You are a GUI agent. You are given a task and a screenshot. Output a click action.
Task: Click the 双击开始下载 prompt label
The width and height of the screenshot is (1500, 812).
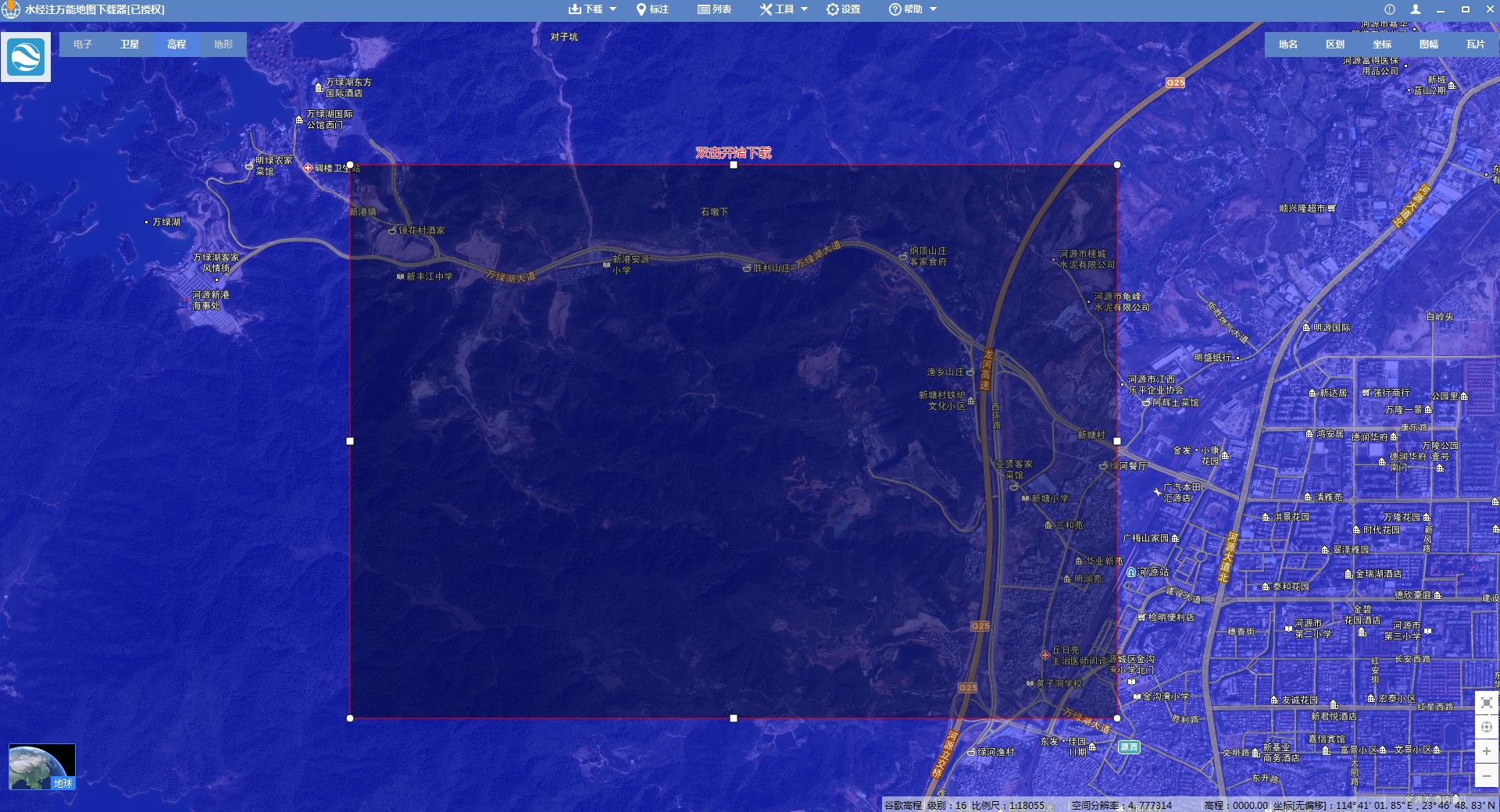pyautogui.click(x=734, y=152)
